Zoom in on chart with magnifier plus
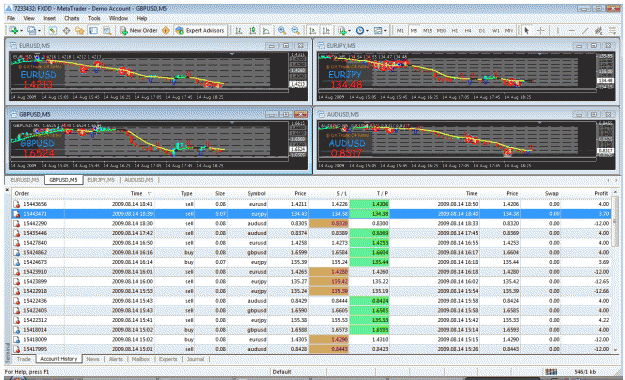The image size is (625, 380). (282, 31)
